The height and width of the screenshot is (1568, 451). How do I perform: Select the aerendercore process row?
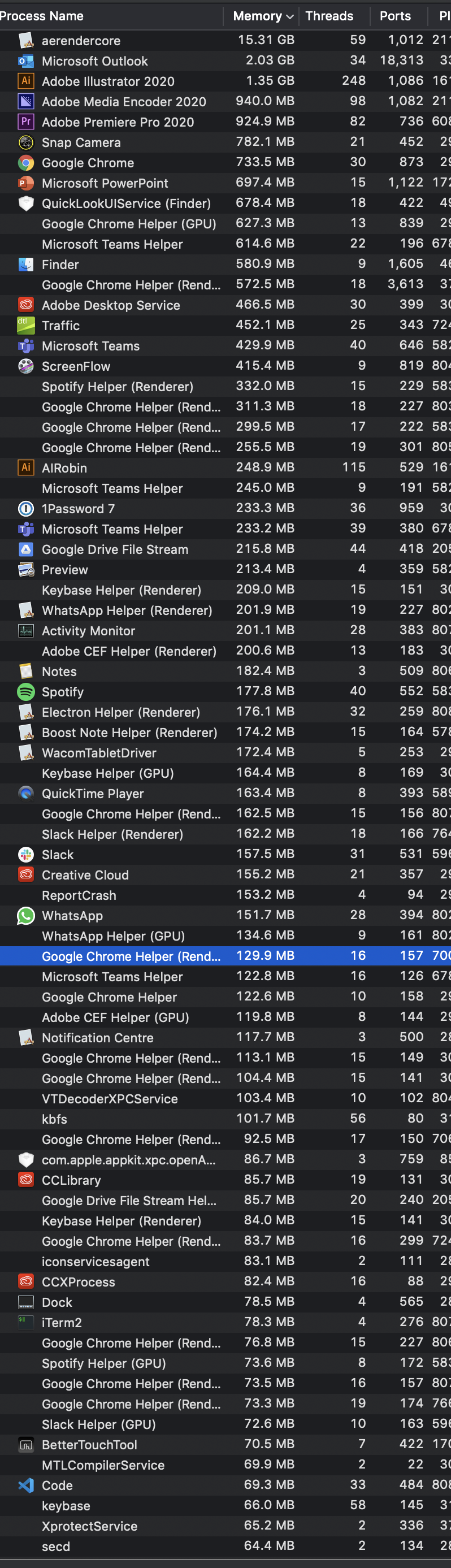coord(225,40)
